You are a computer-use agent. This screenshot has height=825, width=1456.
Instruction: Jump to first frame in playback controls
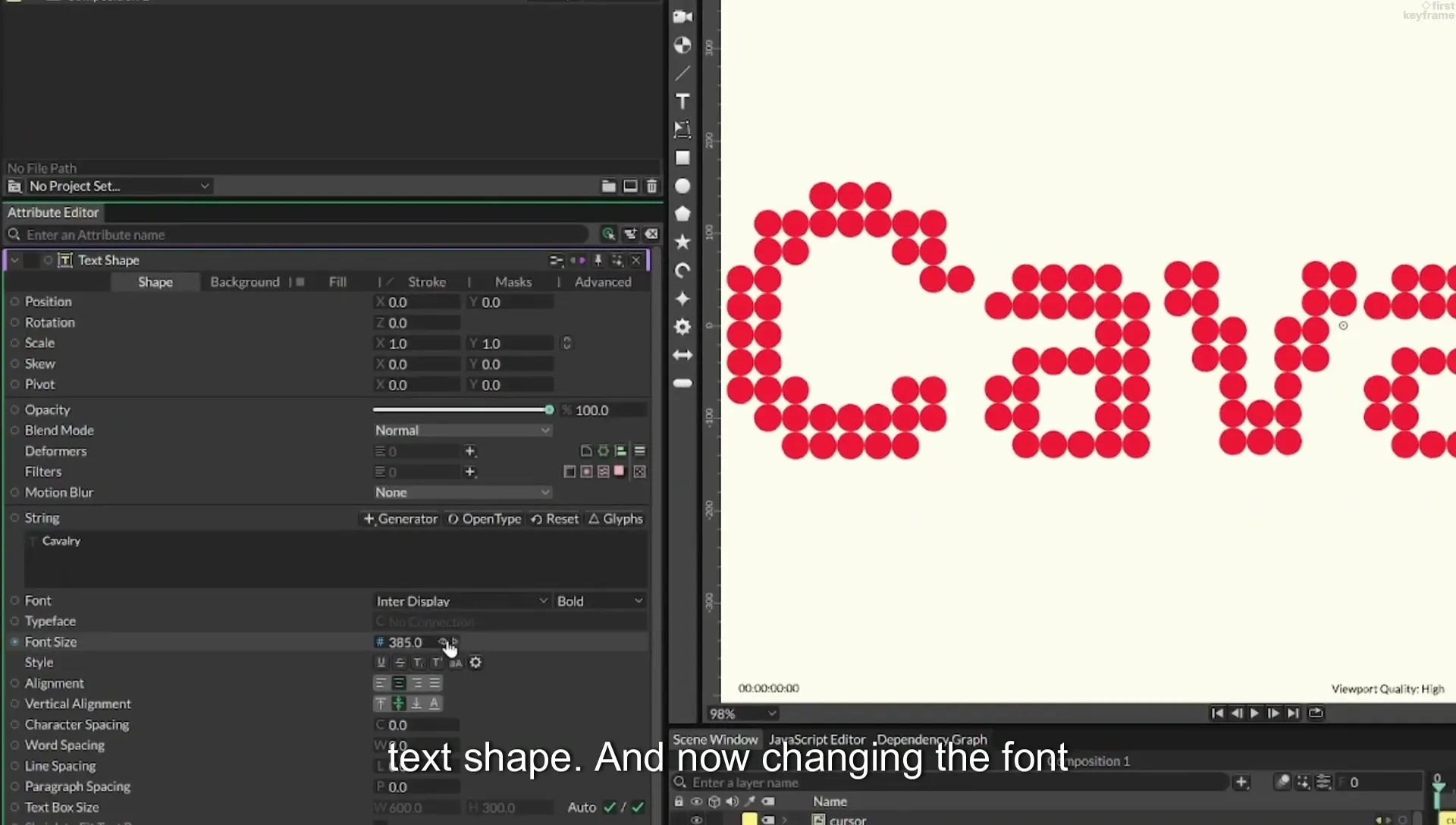tap(1217, 714)
